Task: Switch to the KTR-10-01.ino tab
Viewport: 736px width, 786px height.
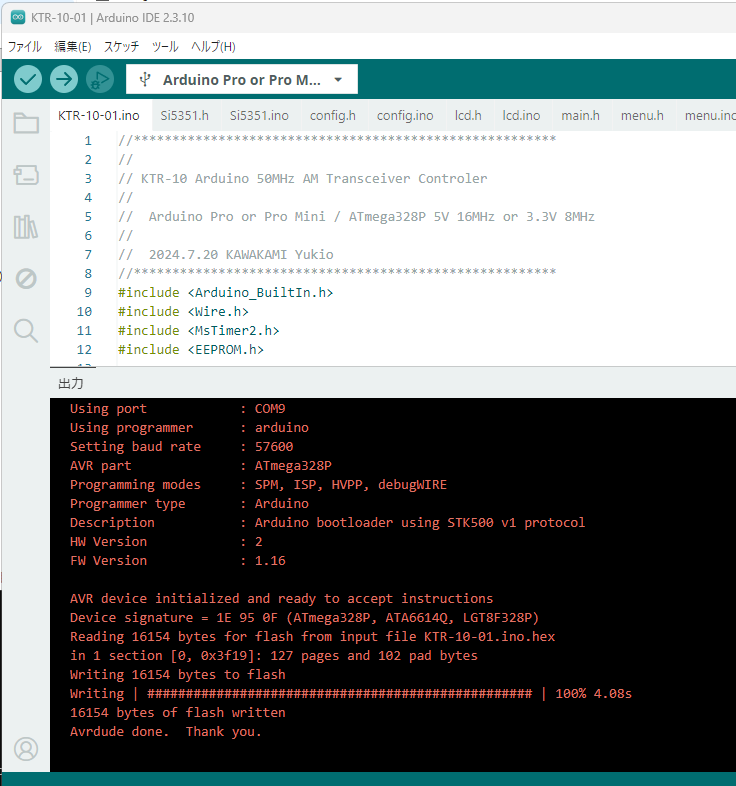Action: [x=99, y=116]
